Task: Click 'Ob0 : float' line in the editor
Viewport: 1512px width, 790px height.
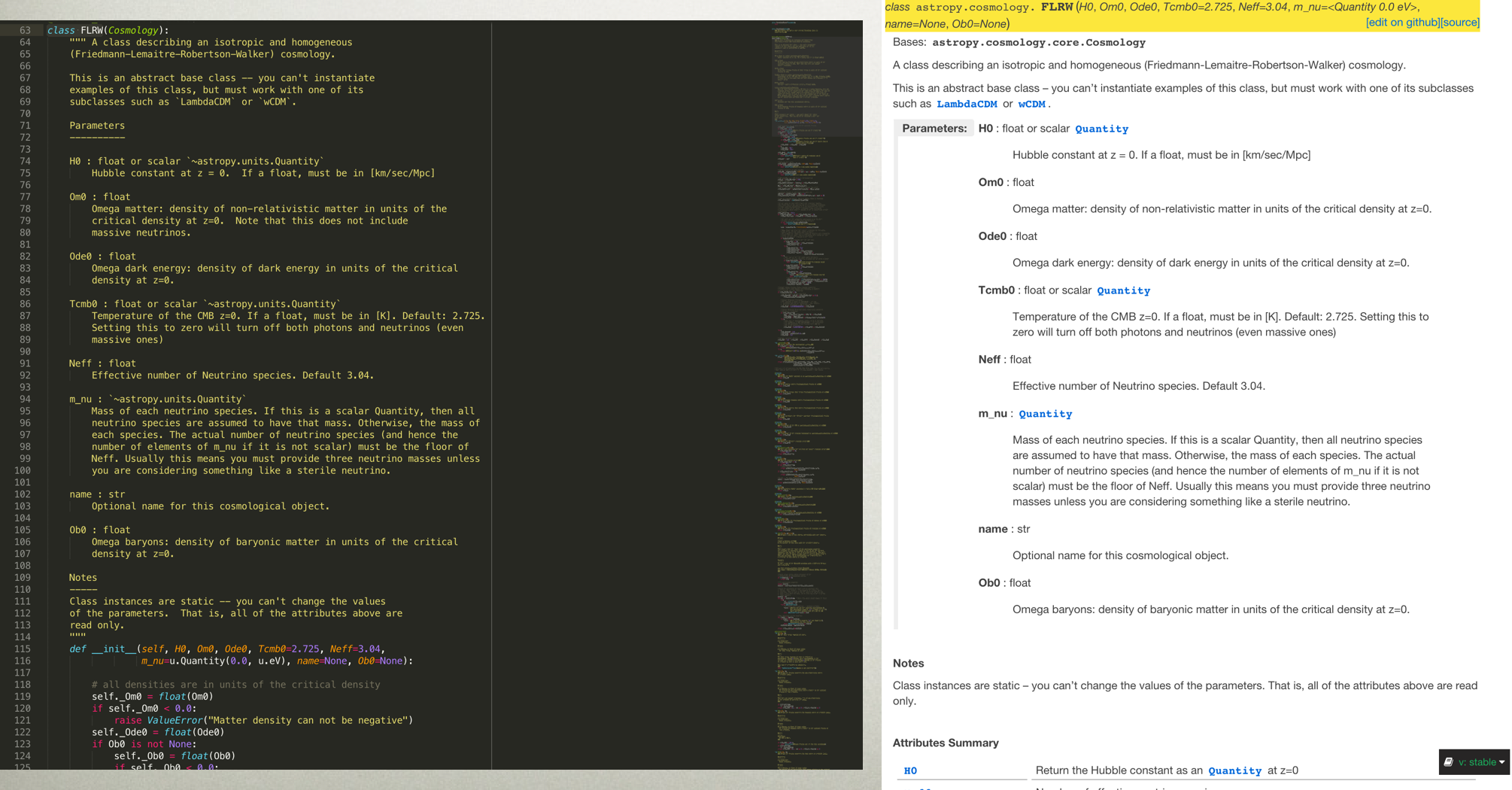Action: click(x=99, y=530)
